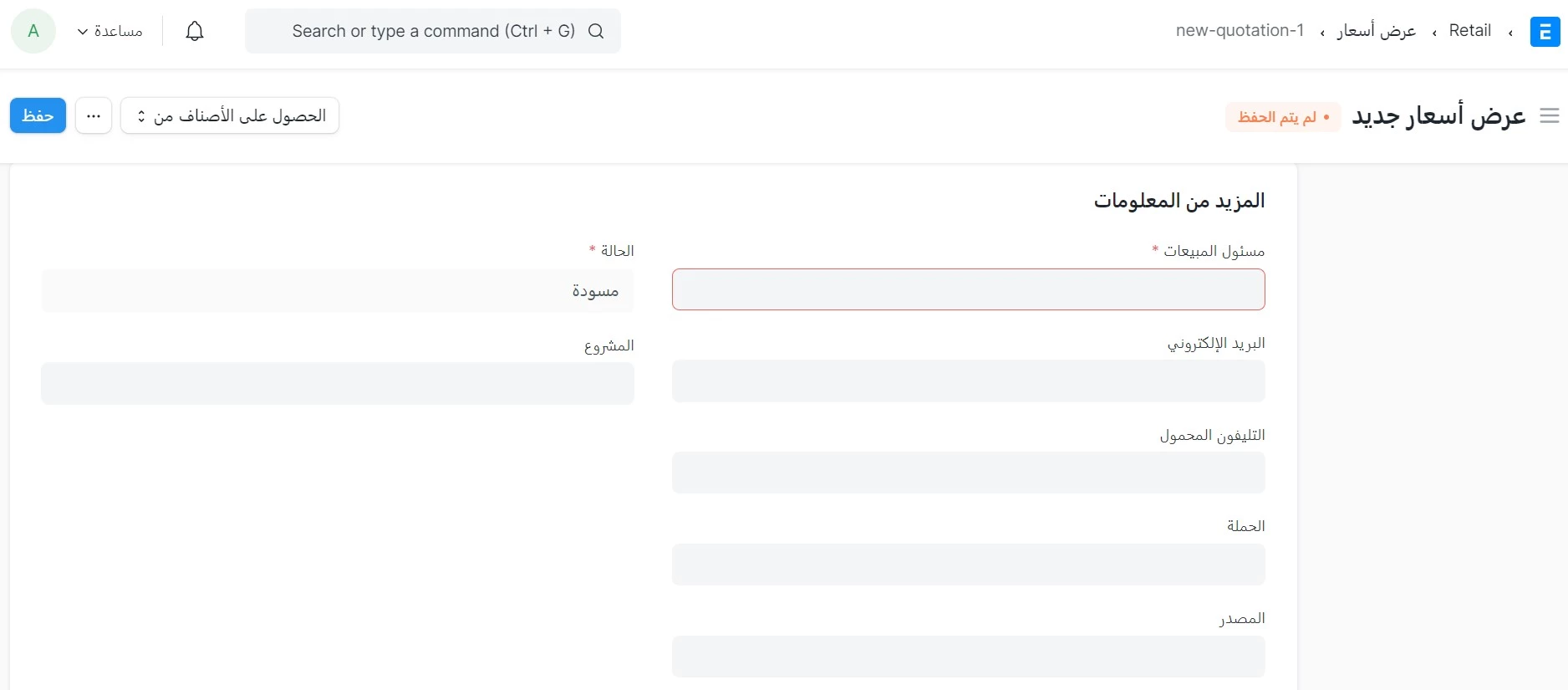Open the three-dots more actions menu

[94, 115]
